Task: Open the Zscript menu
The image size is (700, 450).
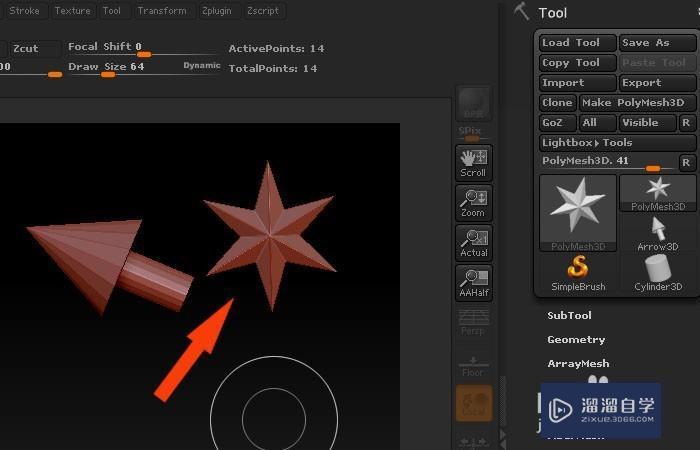Action: tap(263, 11)
